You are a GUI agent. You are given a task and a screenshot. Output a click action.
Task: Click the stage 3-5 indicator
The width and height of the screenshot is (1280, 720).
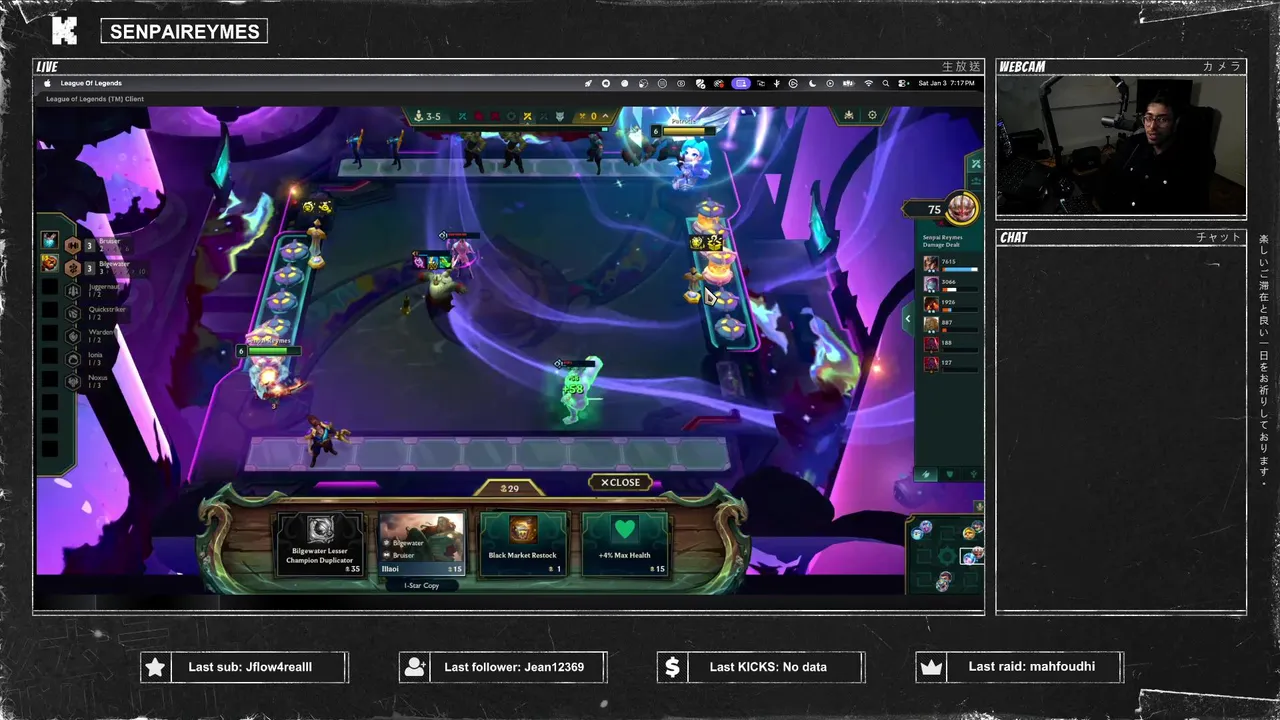(427, 116)
